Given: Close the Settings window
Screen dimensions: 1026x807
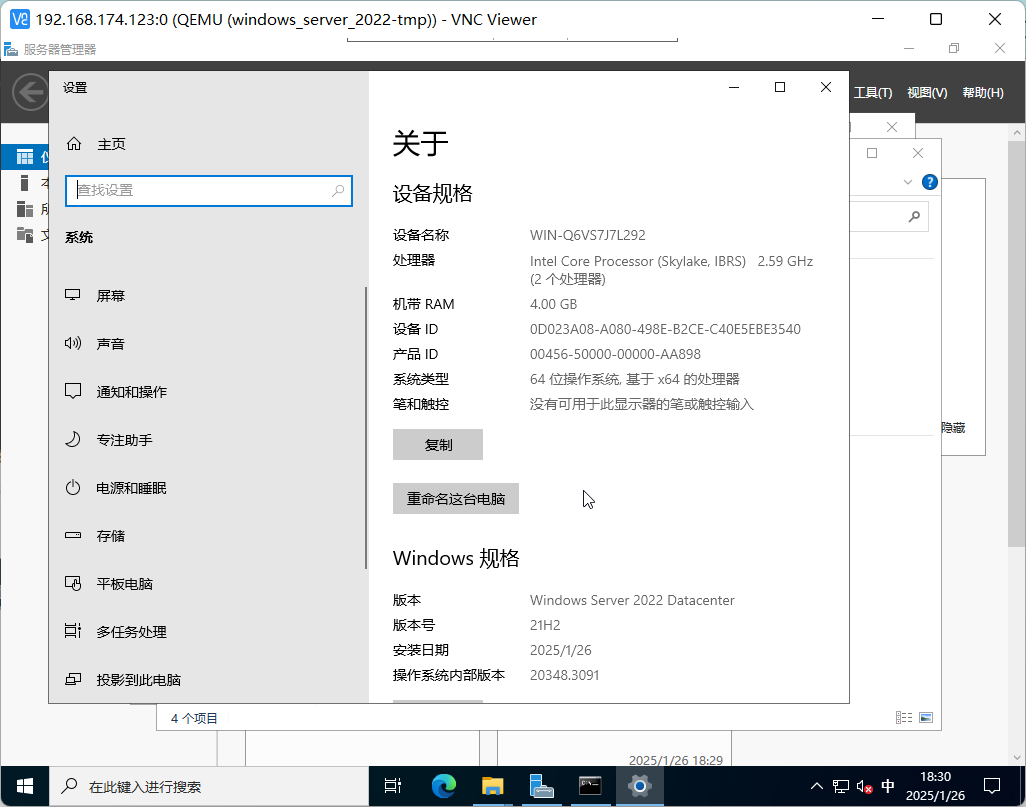Looking at the screenshot, I should point(826,87).
